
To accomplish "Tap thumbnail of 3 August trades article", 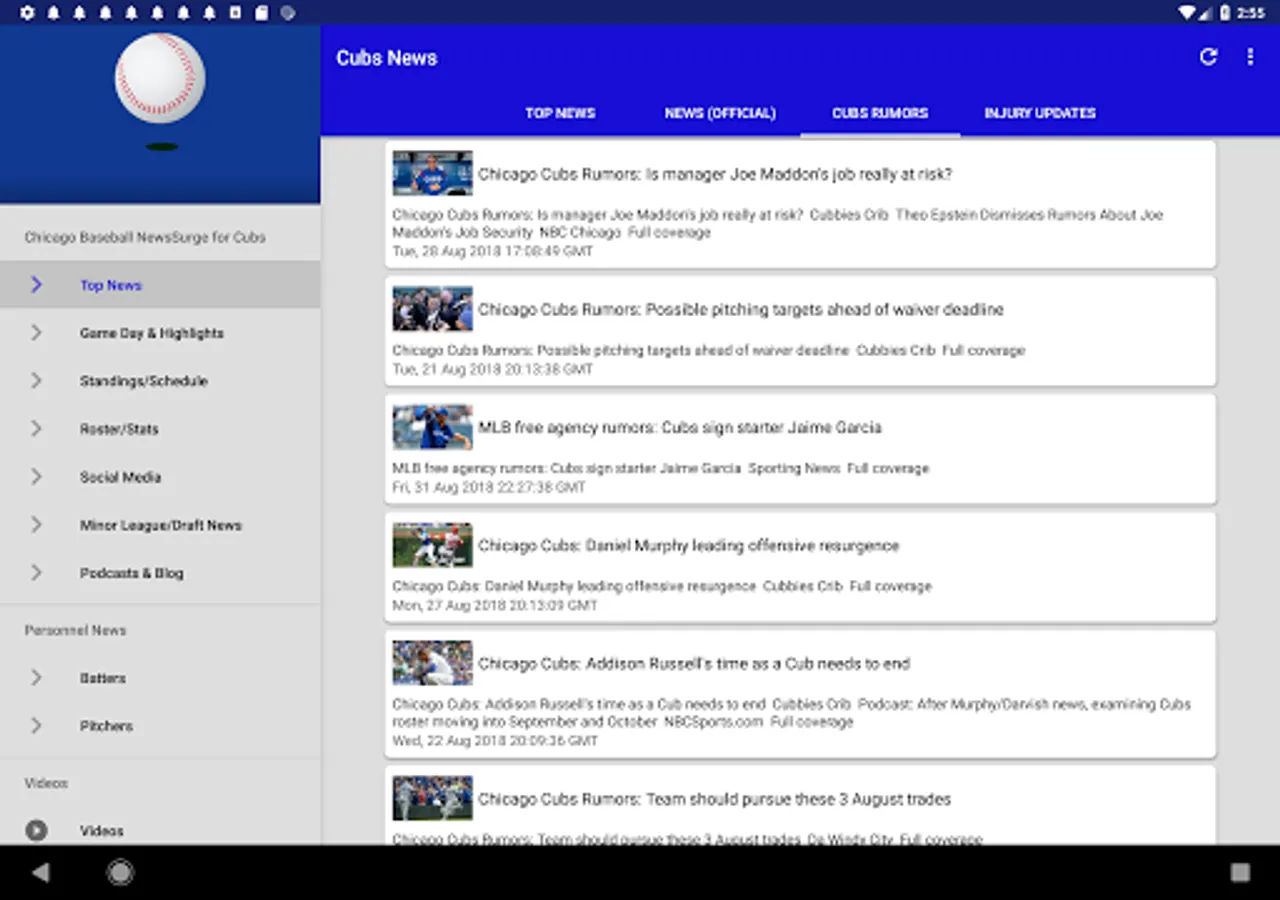I will 432,799.
